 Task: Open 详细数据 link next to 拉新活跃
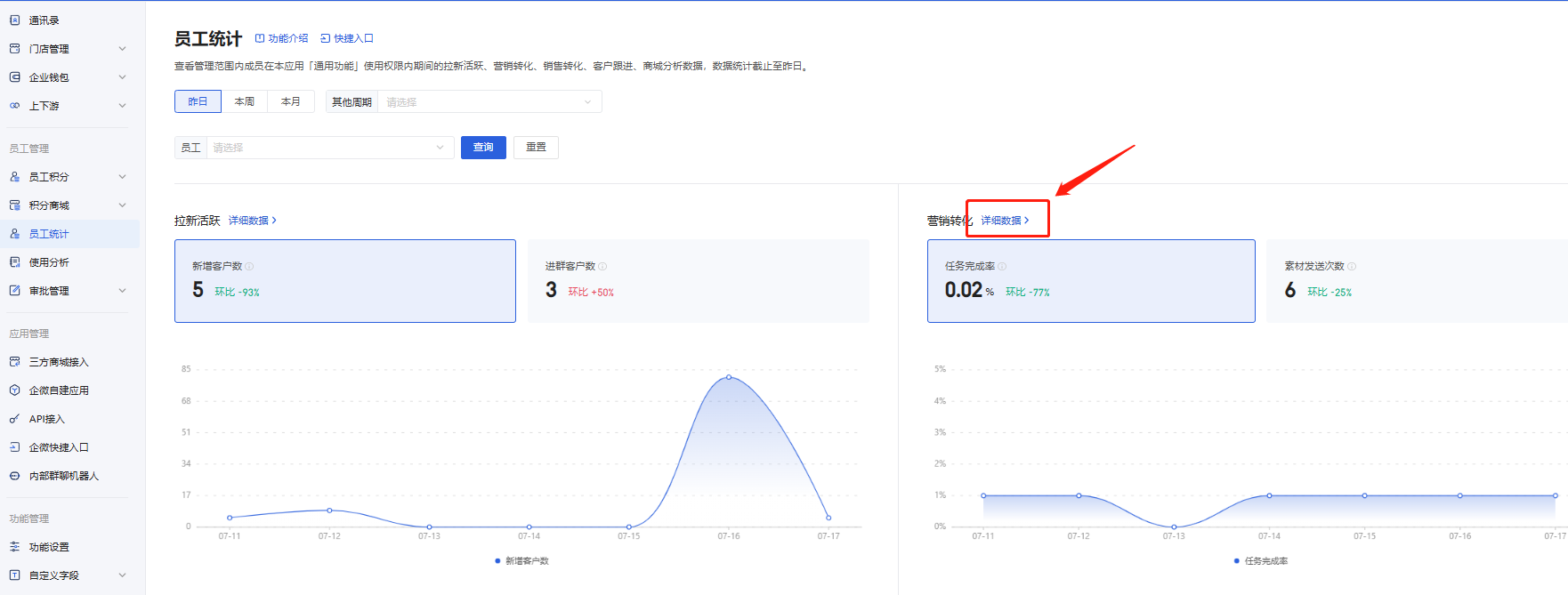pos(253,221)
